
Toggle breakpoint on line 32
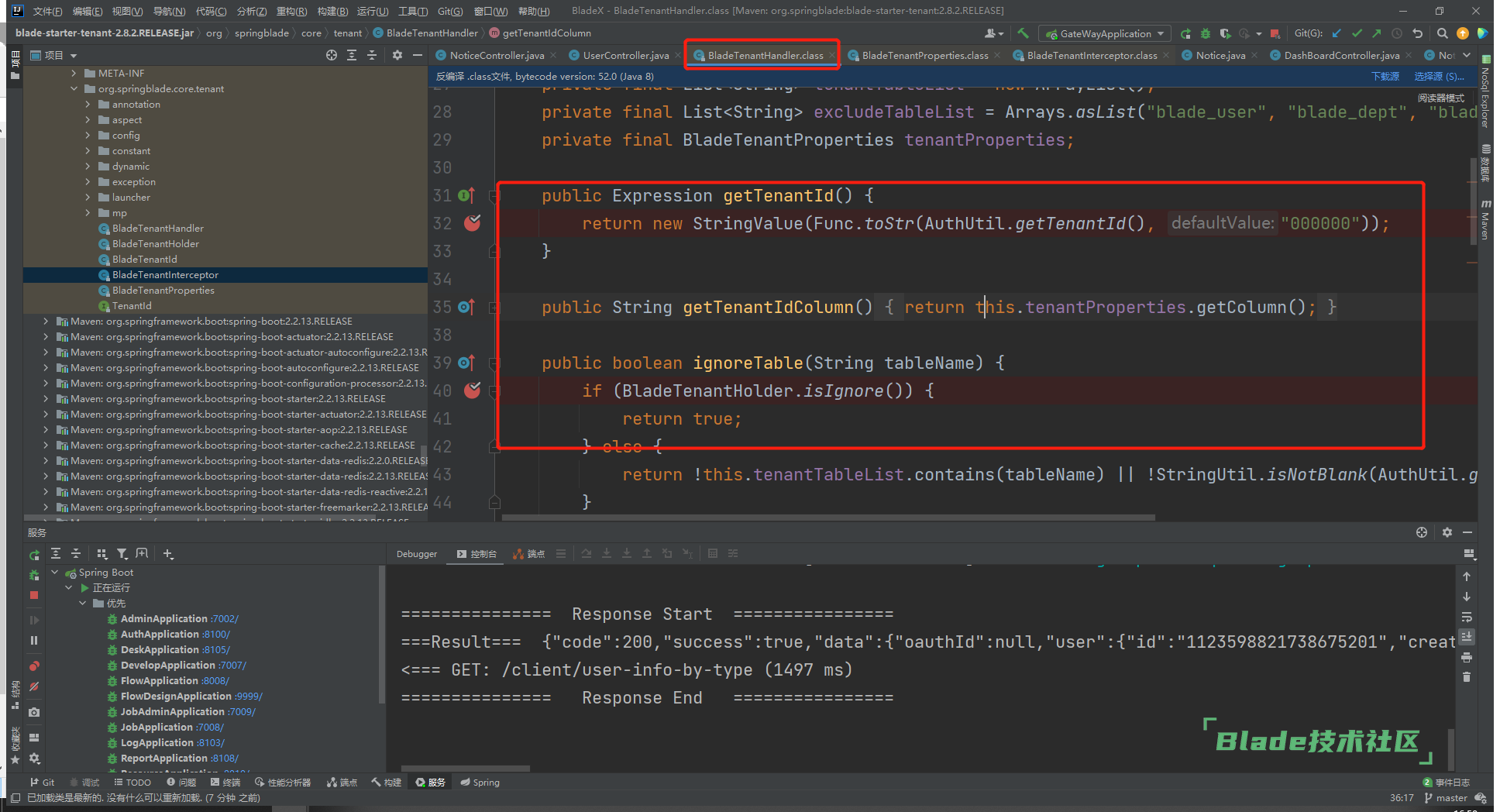[472, 223]
